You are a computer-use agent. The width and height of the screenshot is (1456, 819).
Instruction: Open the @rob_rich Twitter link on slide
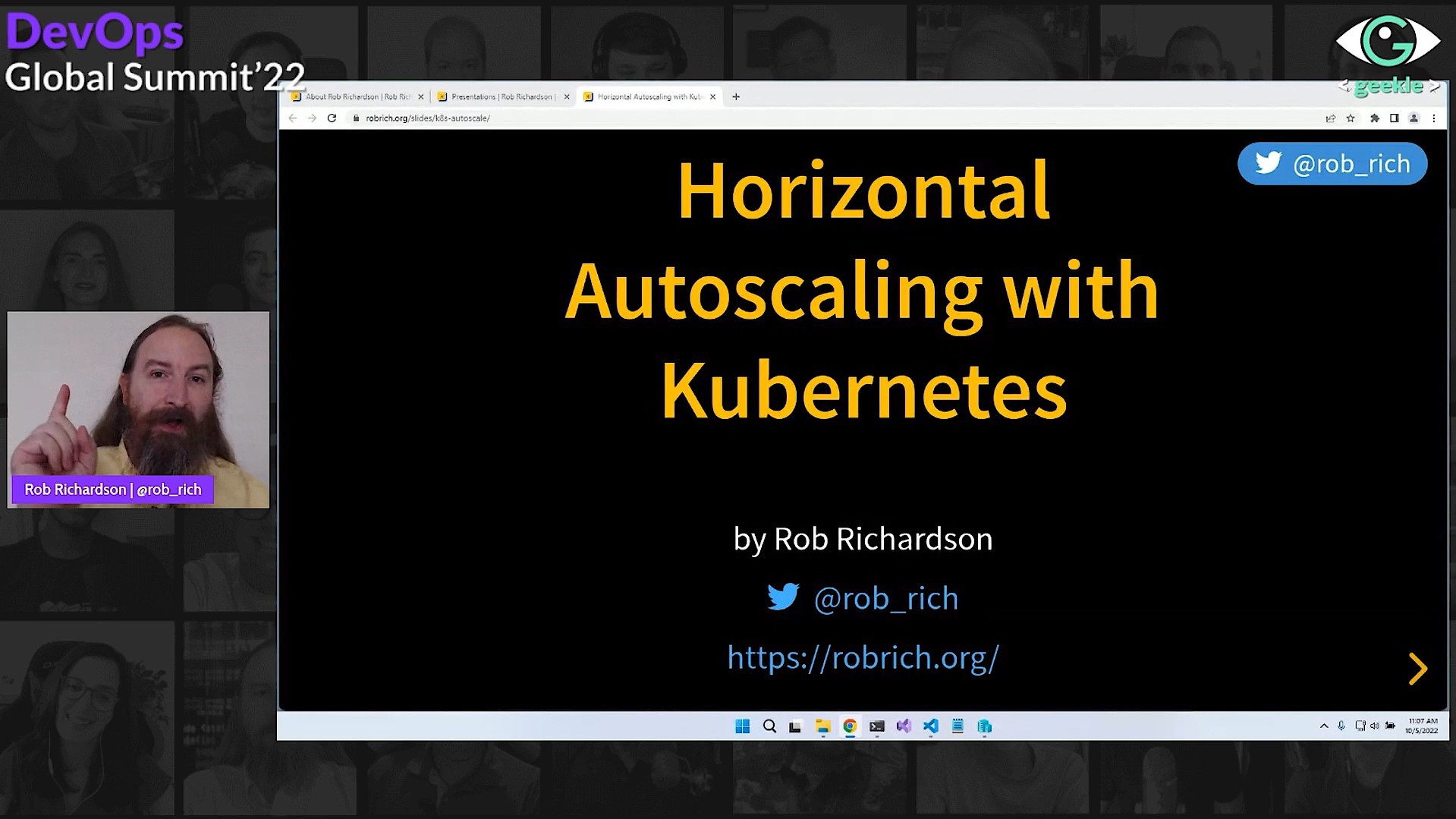click(863, 598)
